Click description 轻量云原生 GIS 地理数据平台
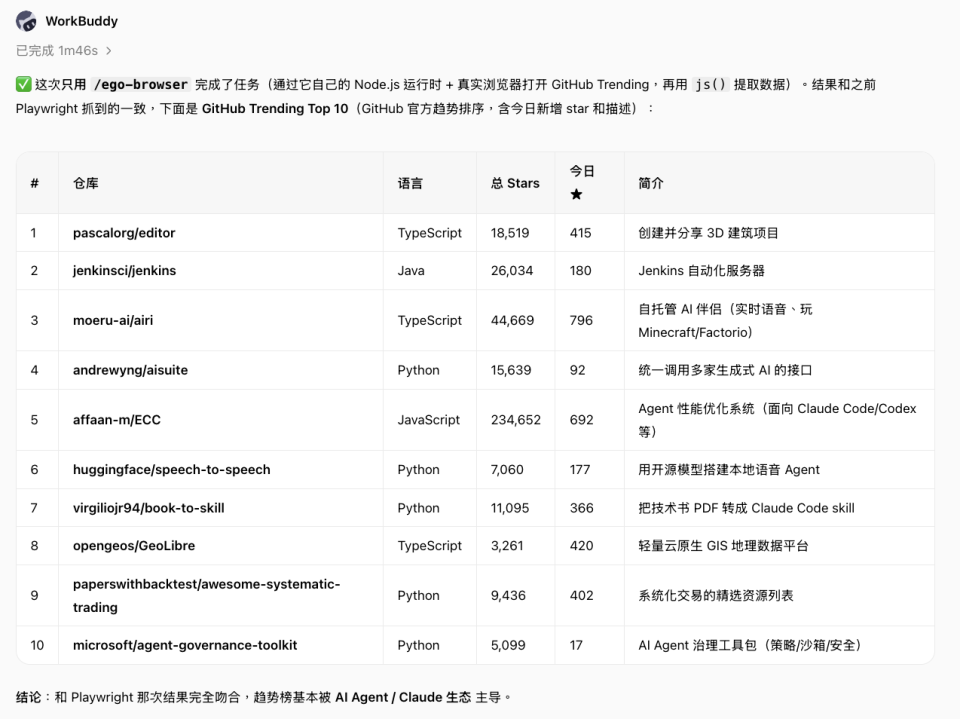 (x=723, y=546)
